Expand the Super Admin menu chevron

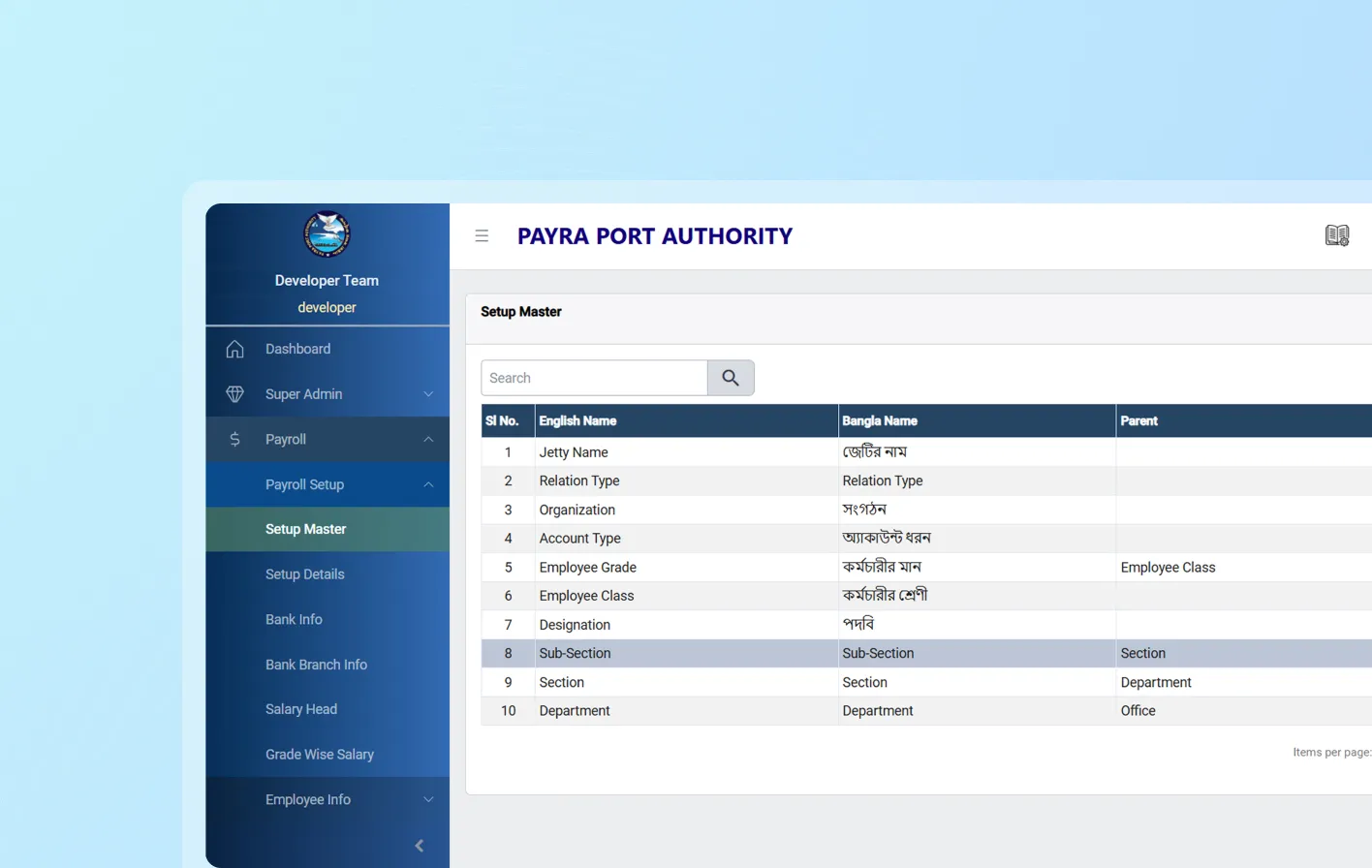pyautogui.click(x=428, y=394)
